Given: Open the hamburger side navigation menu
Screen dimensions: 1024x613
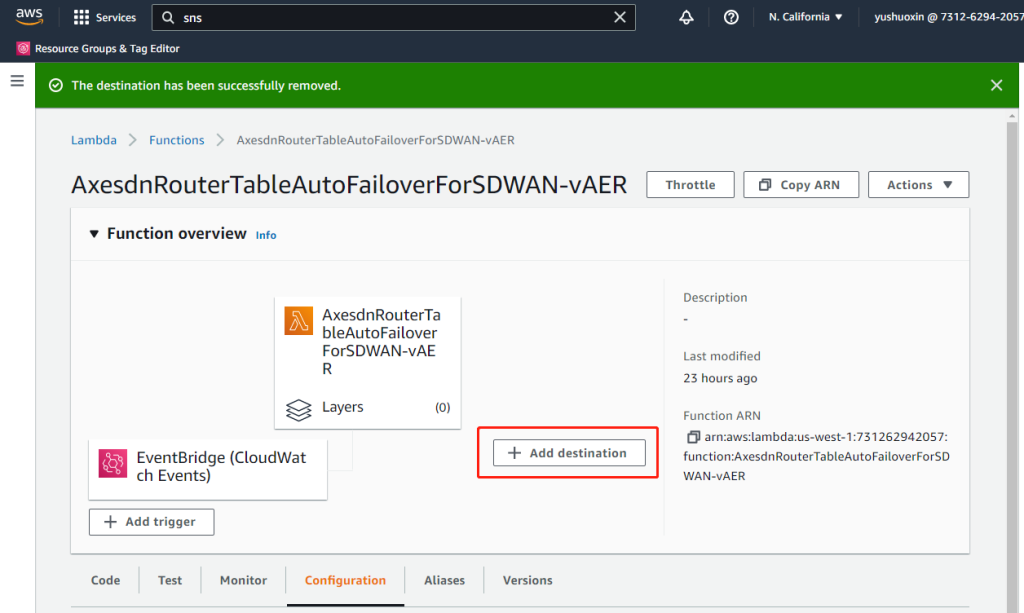Looking at the screenshot, I should pyautogui.click(x=17, y=81).
